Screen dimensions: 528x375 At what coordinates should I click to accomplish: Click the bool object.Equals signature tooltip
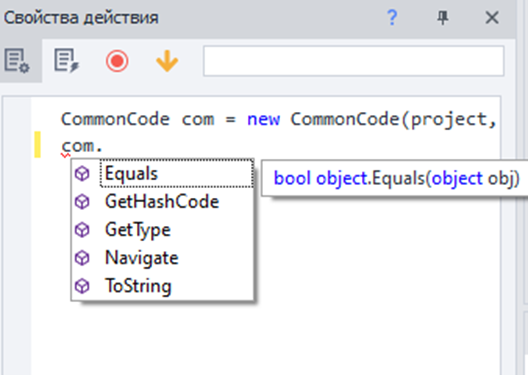point(396,178)
